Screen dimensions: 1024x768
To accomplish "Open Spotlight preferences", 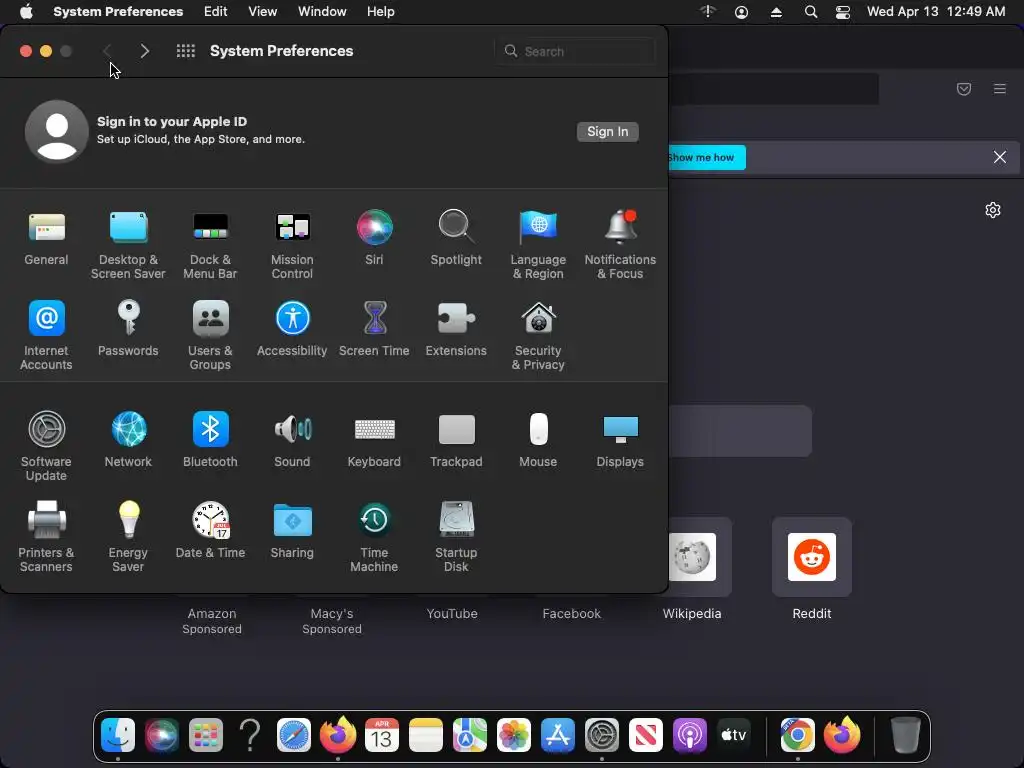I will tap(456, 238).
